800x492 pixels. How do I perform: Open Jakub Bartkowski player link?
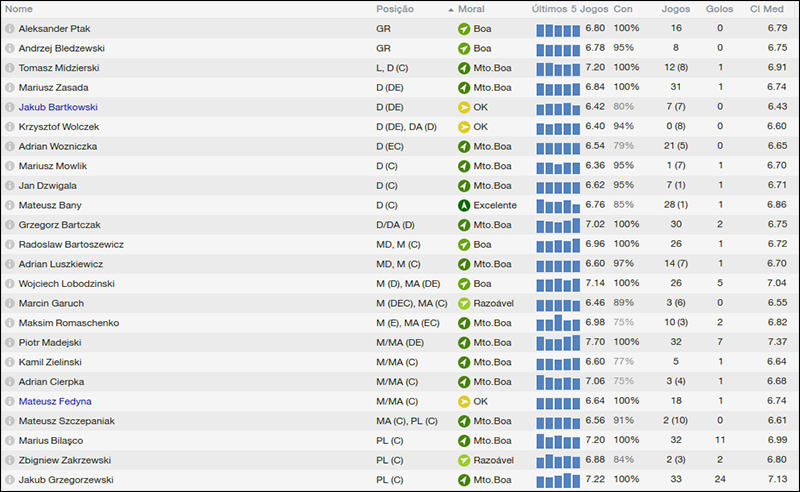[58, 107]
